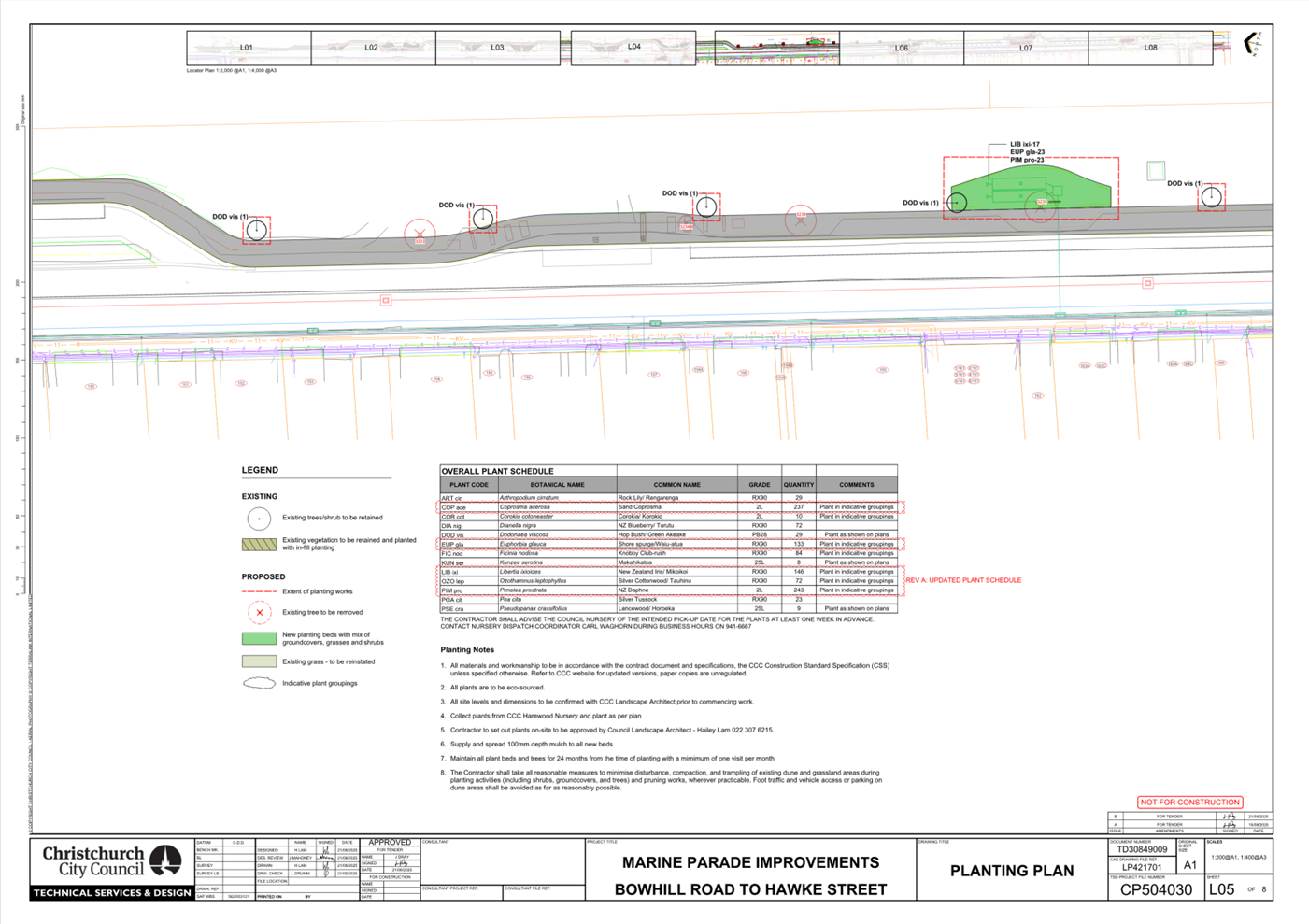Click the rightmost DOD vis (1) tree circle
This screenshot has height=924, width=1309.
(x=1211, y=197)
